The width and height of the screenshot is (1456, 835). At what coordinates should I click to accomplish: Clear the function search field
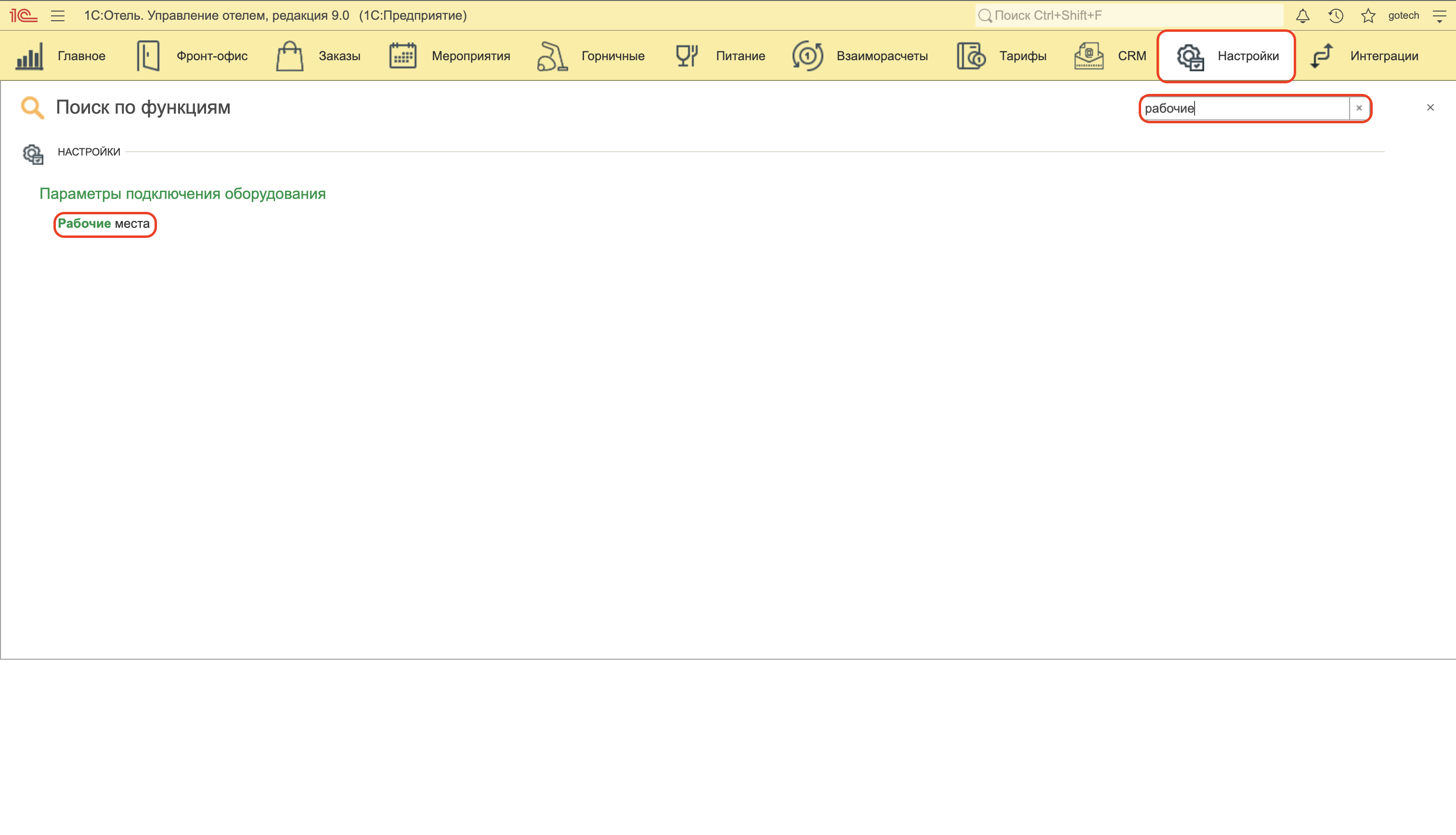[x=1359, y=108]
